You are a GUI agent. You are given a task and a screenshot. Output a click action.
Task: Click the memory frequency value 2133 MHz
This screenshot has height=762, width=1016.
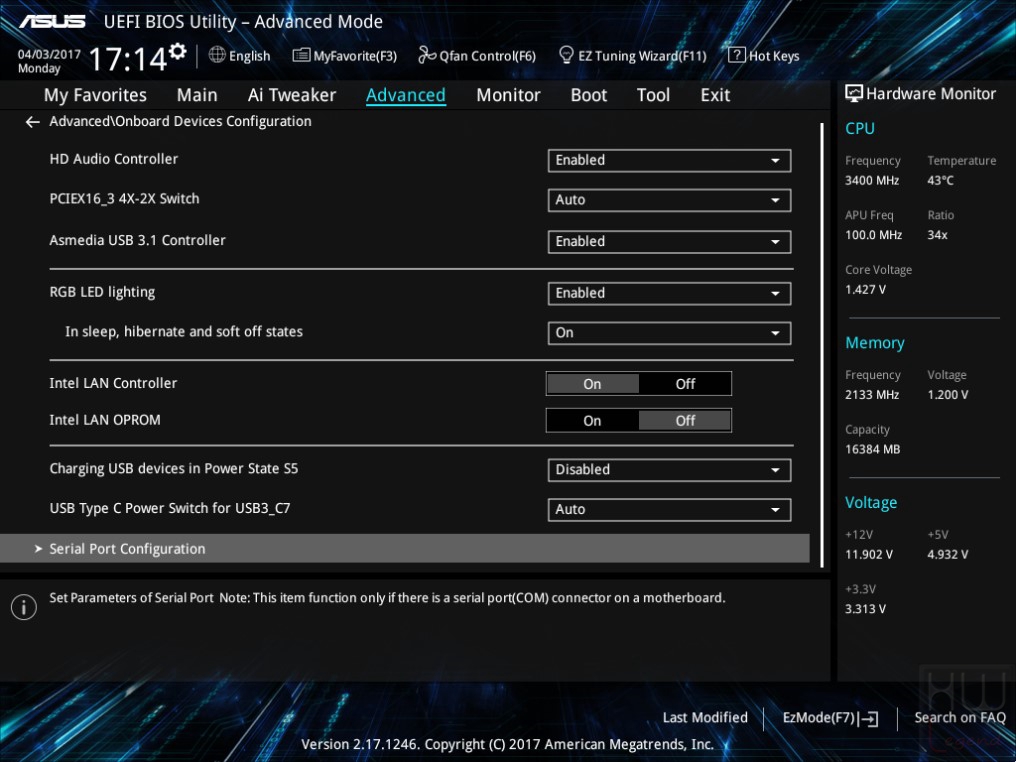click(x=872, y=395)
